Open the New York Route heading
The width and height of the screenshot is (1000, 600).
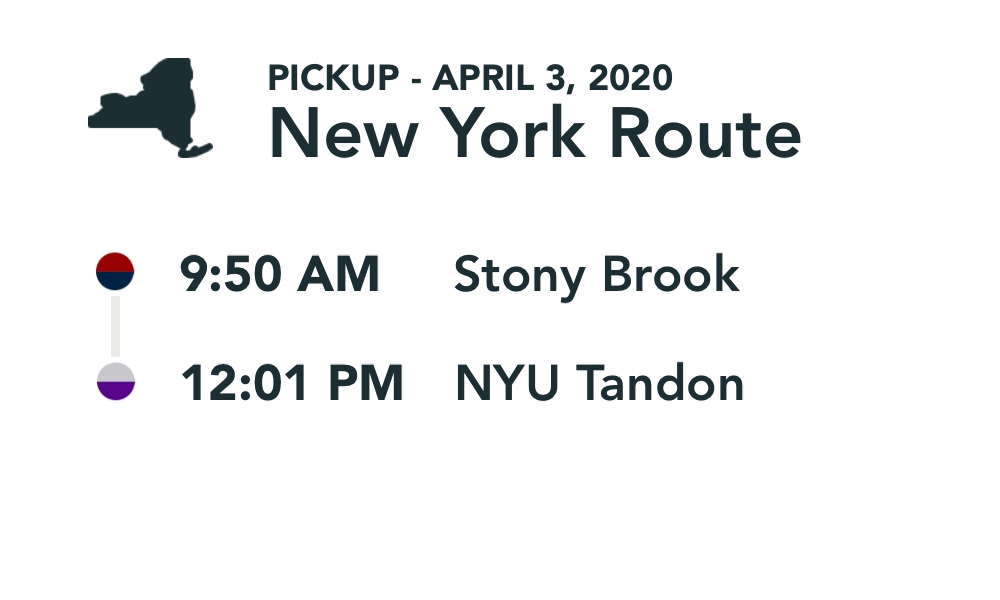pyautogui.click(x=535, y=134)
